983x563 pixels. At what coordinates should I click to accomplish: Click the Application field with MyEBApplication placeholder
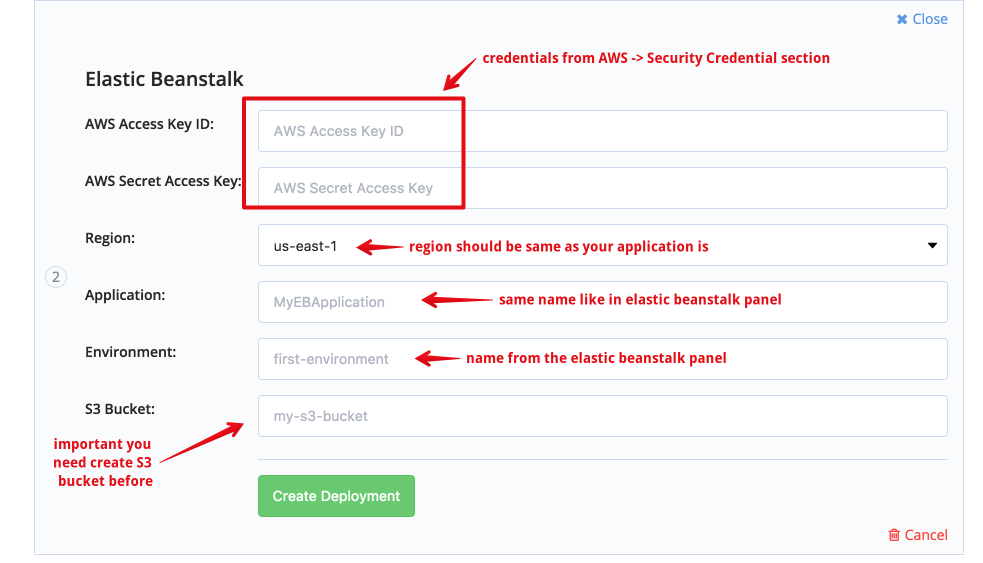pos(602,302)
